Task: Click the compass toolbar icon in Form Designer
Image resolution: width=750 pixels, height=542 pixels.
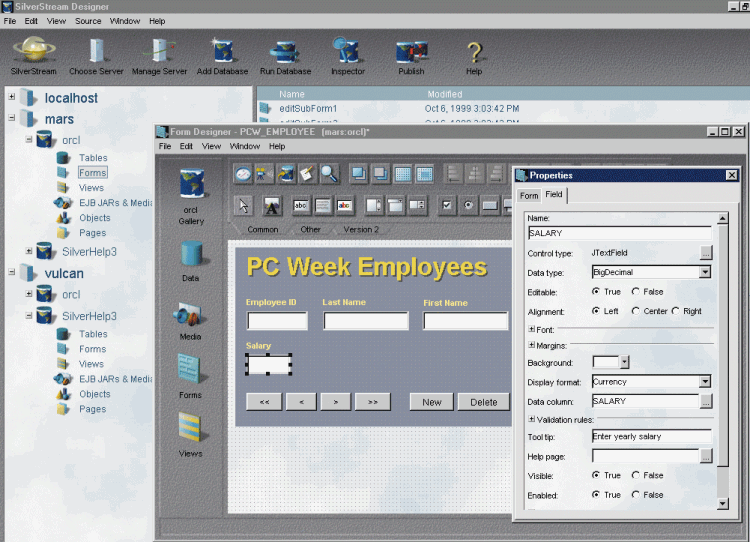Action: point(243,174)
